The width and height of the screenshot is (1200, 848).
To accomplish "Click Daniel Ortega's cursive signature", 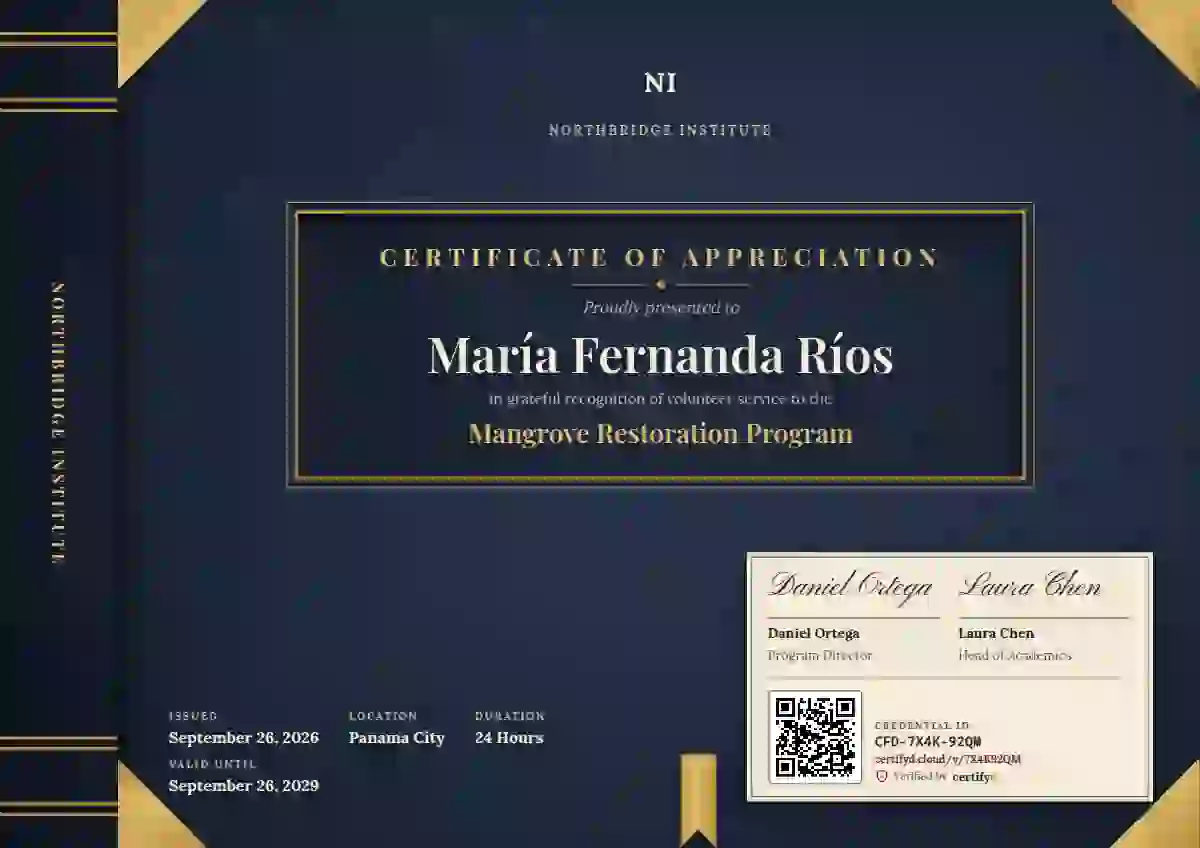I will point(851,586).
